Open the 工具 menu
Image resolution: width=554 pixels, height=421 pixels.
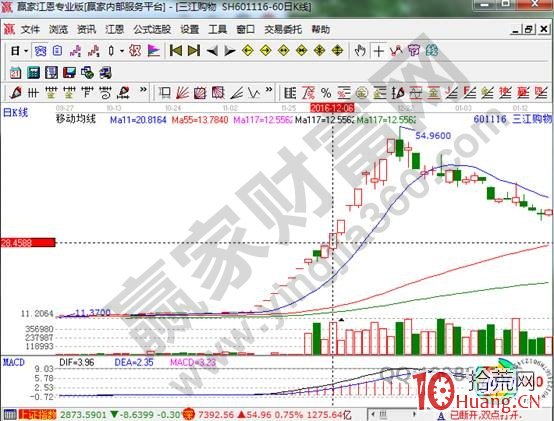[217, 30]
